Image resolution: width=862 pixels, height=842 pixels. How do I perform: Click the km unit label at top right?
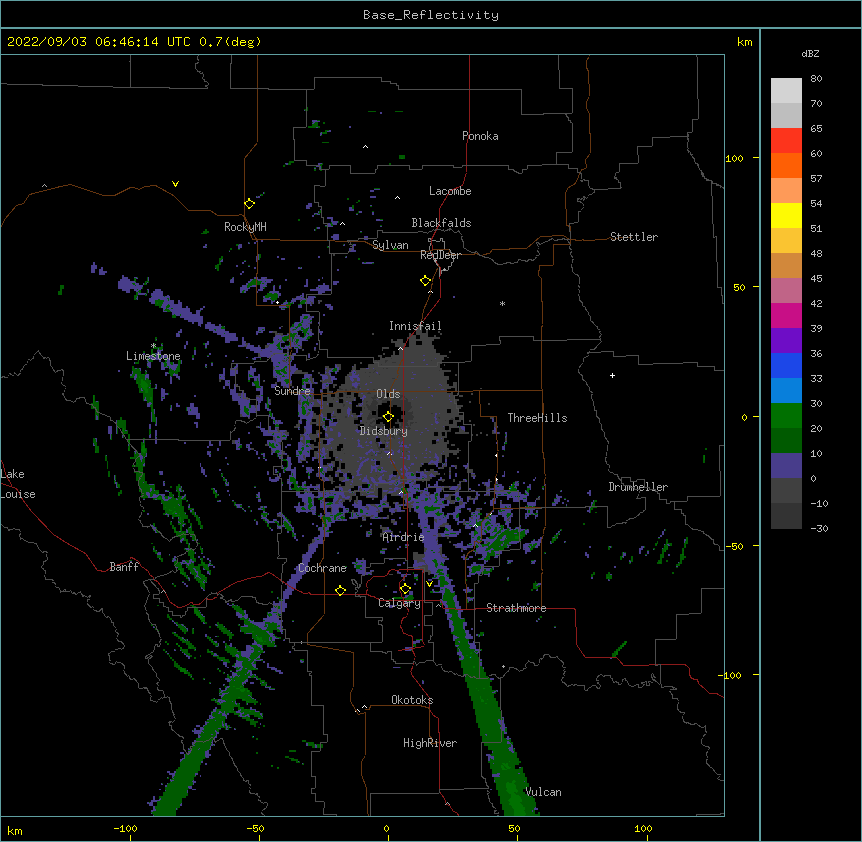click(x=744, y=42)
